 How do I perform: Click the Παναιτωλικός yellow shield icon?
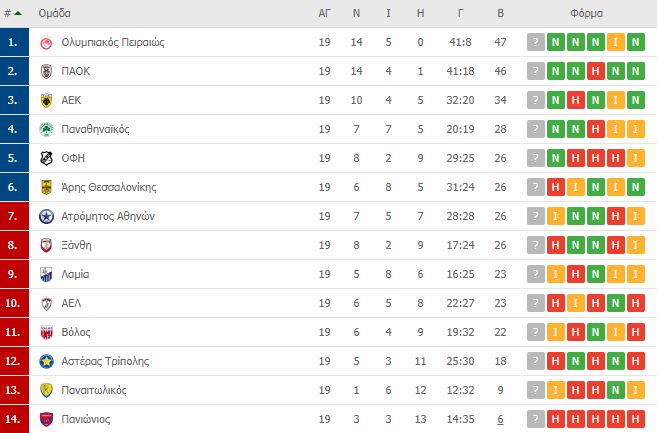coord(46,390)
